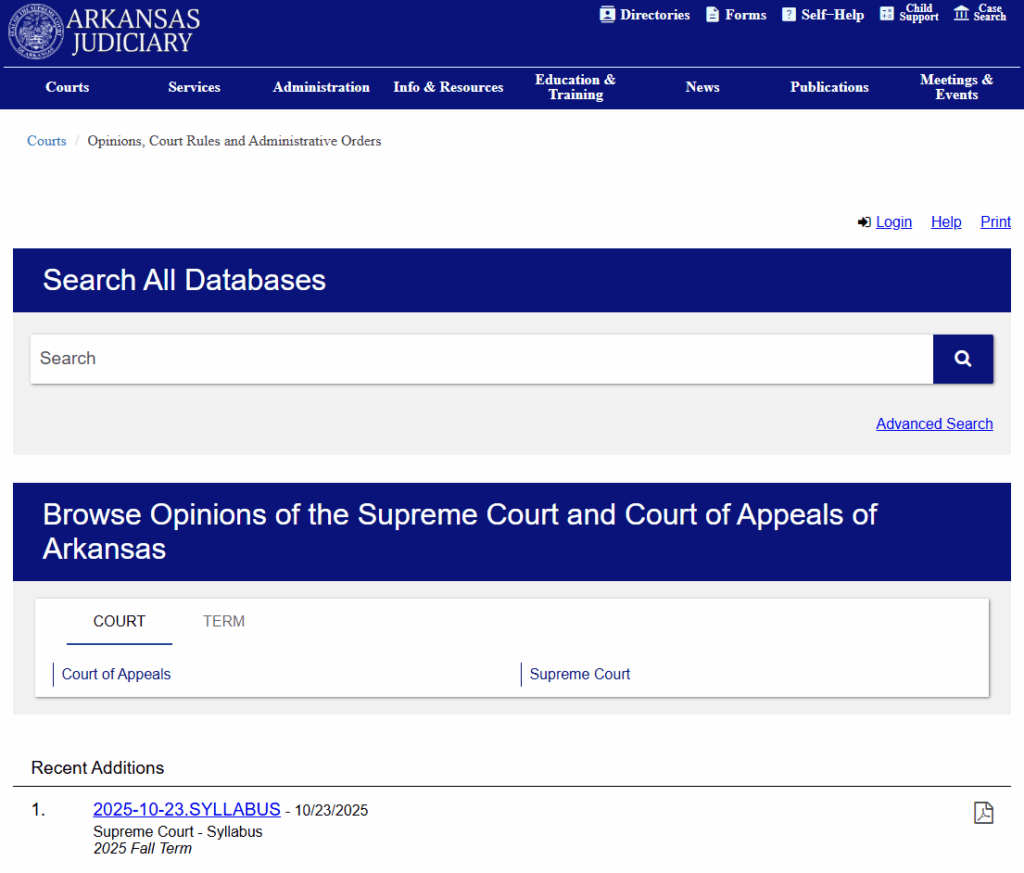1024x873 pixels.
Task: Open the 2025-10-23.SYLLABUS document link
Action: [186, 809]
